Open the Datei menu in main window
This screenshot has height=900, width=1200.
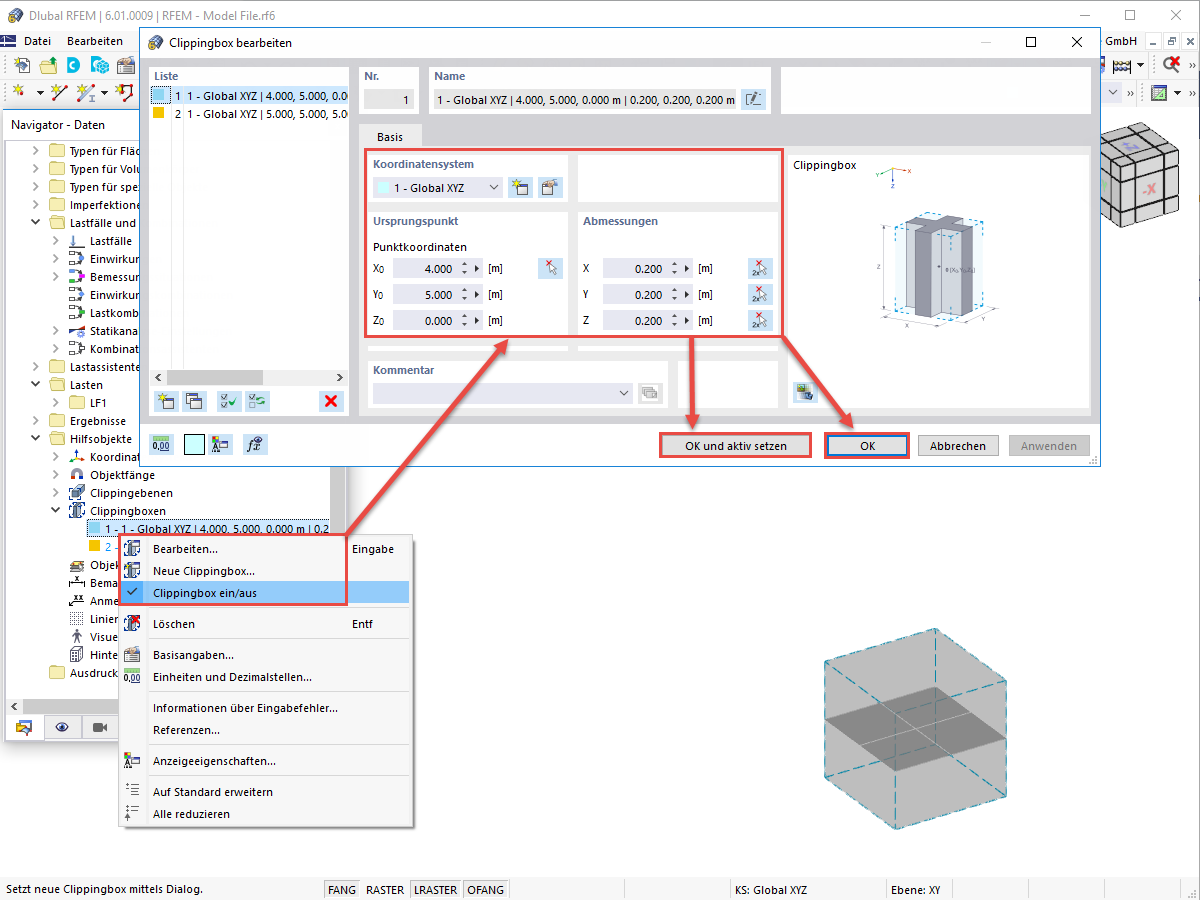(x=37, y=41)
